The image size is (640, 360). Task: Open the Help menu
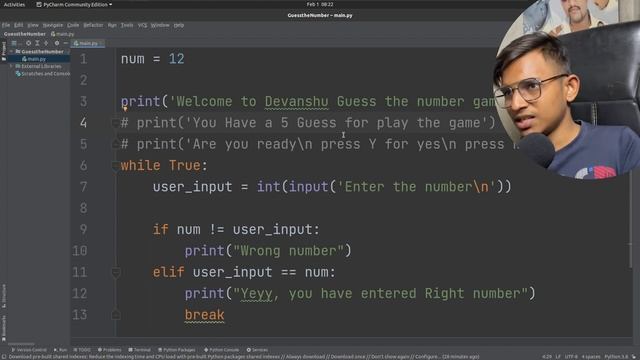179,25
